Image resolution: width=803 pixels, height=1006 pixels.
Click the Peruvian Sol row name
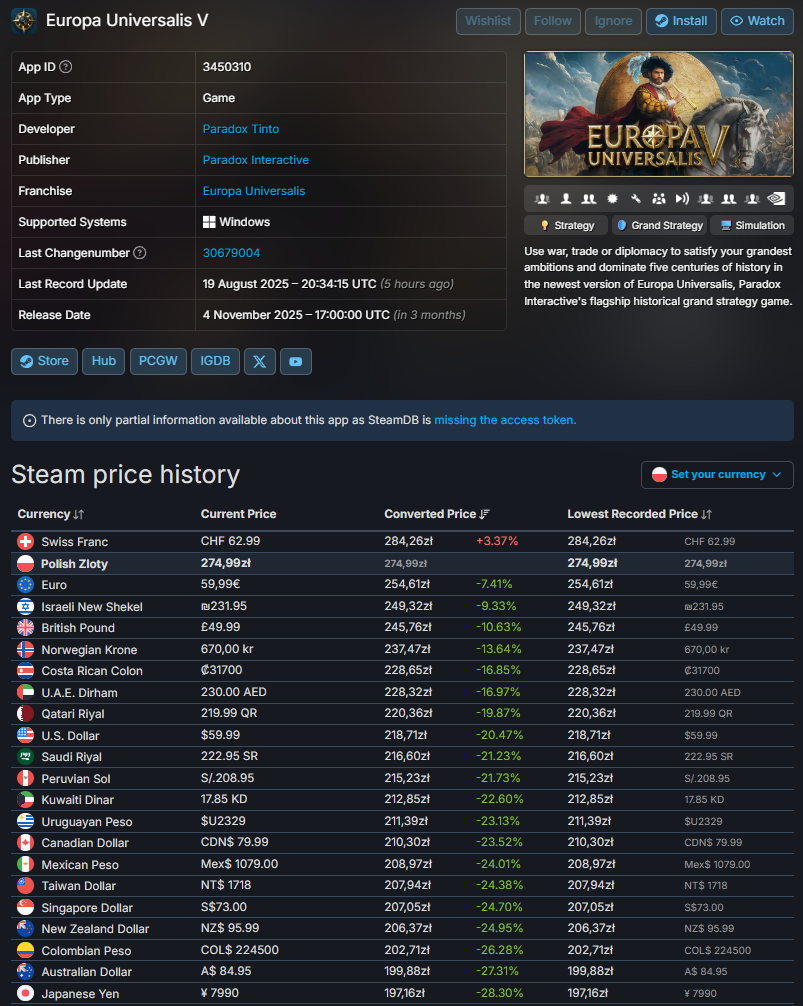point(76,778)
